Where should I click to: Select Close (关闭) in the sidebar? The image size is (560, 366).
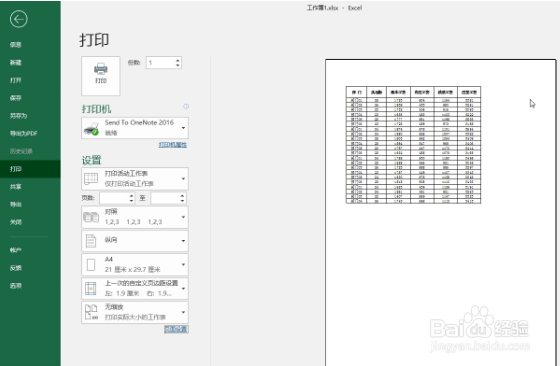pyautogui.click(x=16, y=222)
